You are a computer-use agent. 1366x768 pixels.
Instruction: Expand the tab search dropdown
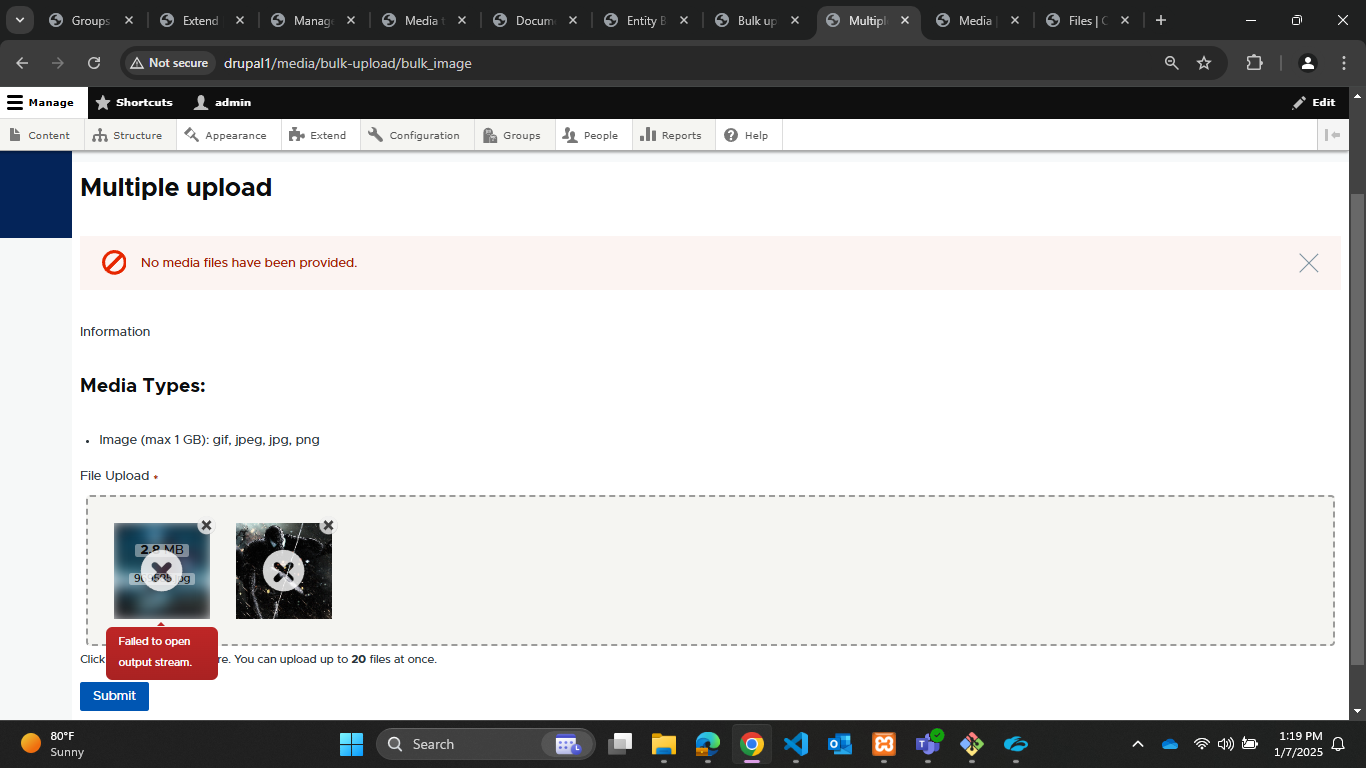[x=19, y=20]
